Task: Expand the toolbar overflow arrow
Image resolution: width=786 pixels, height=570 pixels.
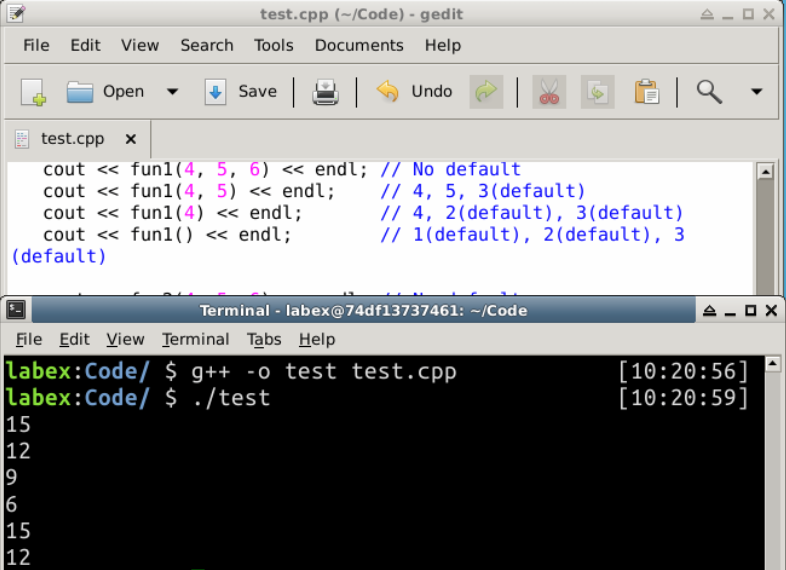Action: coord(756,92)
